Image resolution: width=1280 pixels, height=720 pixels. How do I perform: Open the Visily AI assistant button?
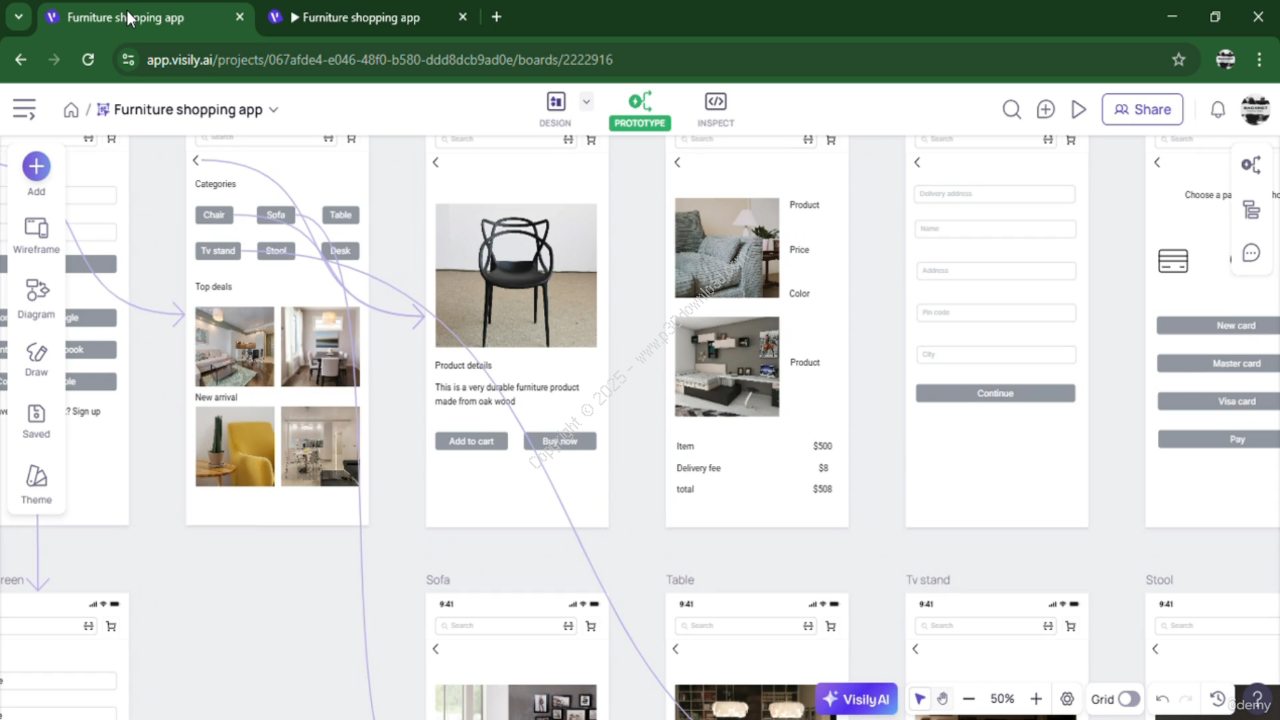coord(856,699)
